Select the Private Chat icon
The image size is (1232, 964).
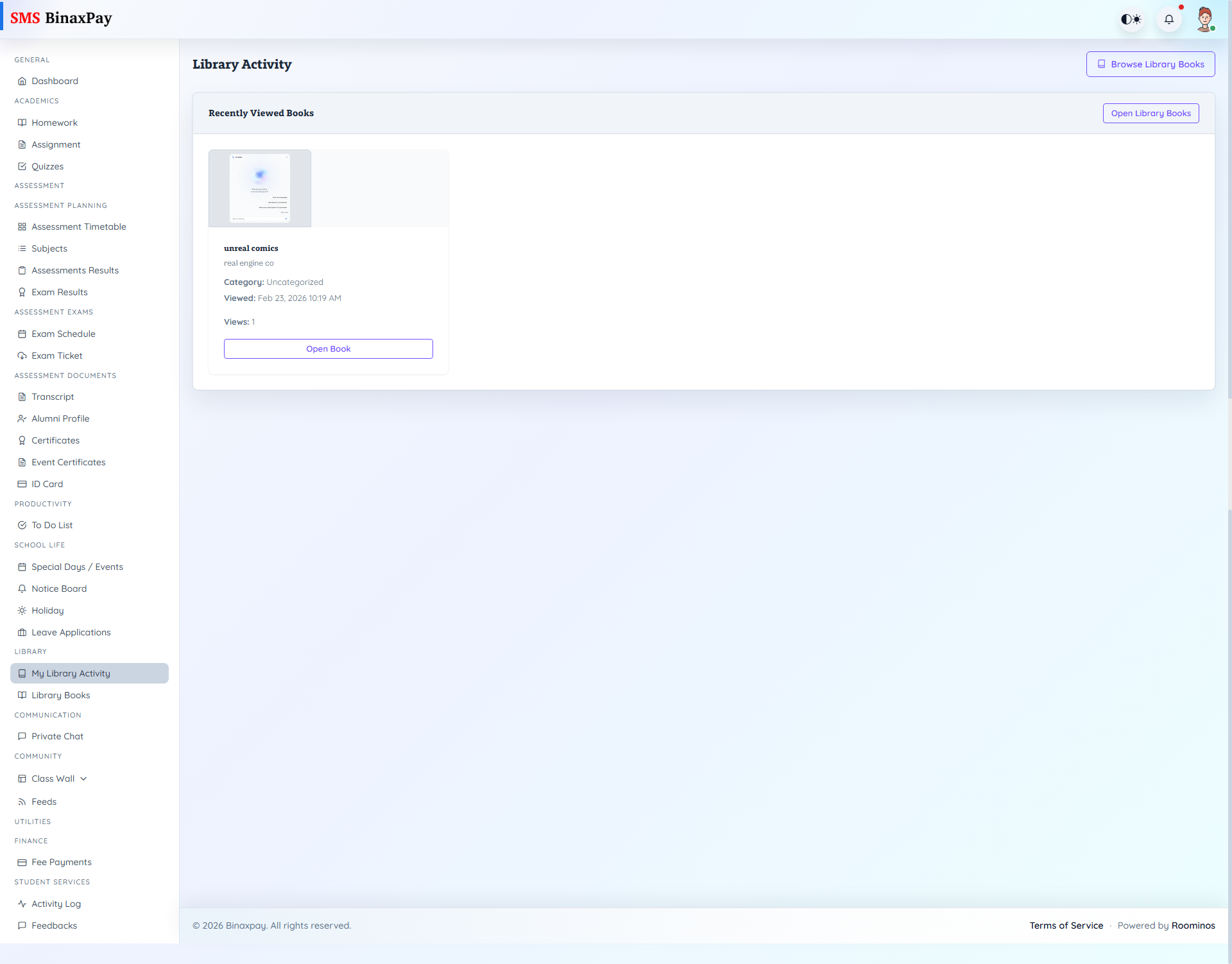(22, 736)
